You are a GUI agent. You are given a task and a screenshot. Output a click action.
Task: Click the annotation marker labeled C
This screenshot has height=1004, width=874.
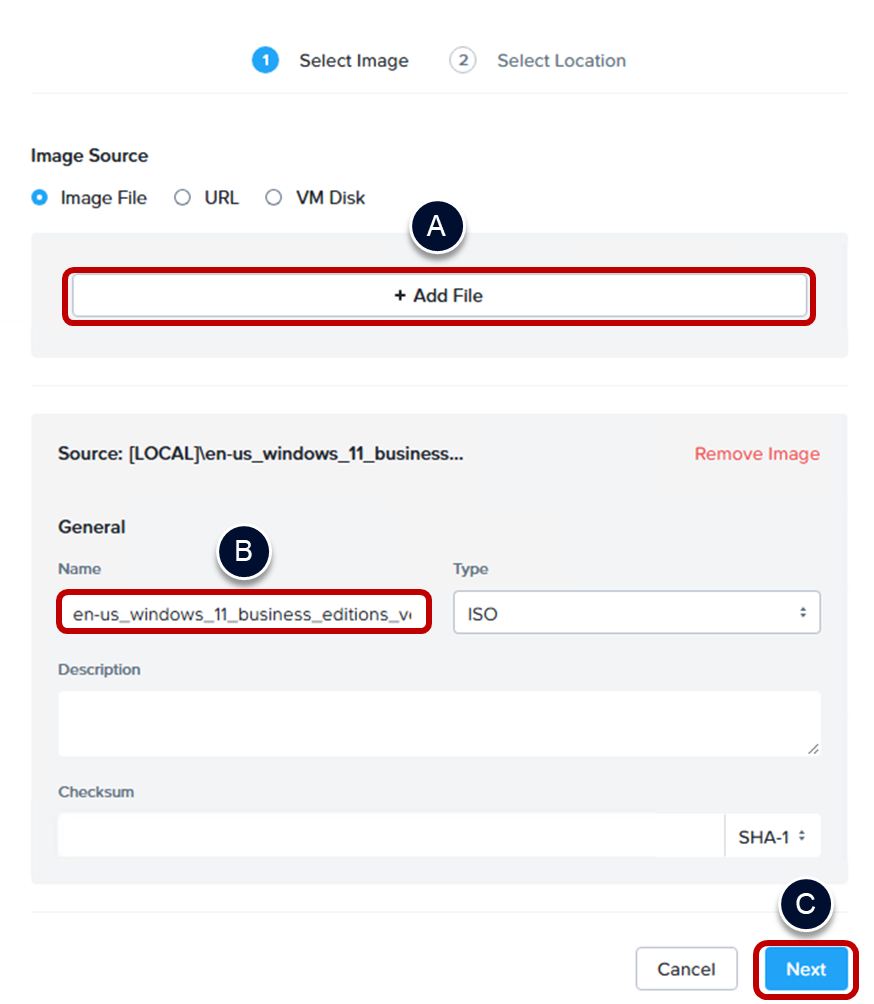click(805, 904)
